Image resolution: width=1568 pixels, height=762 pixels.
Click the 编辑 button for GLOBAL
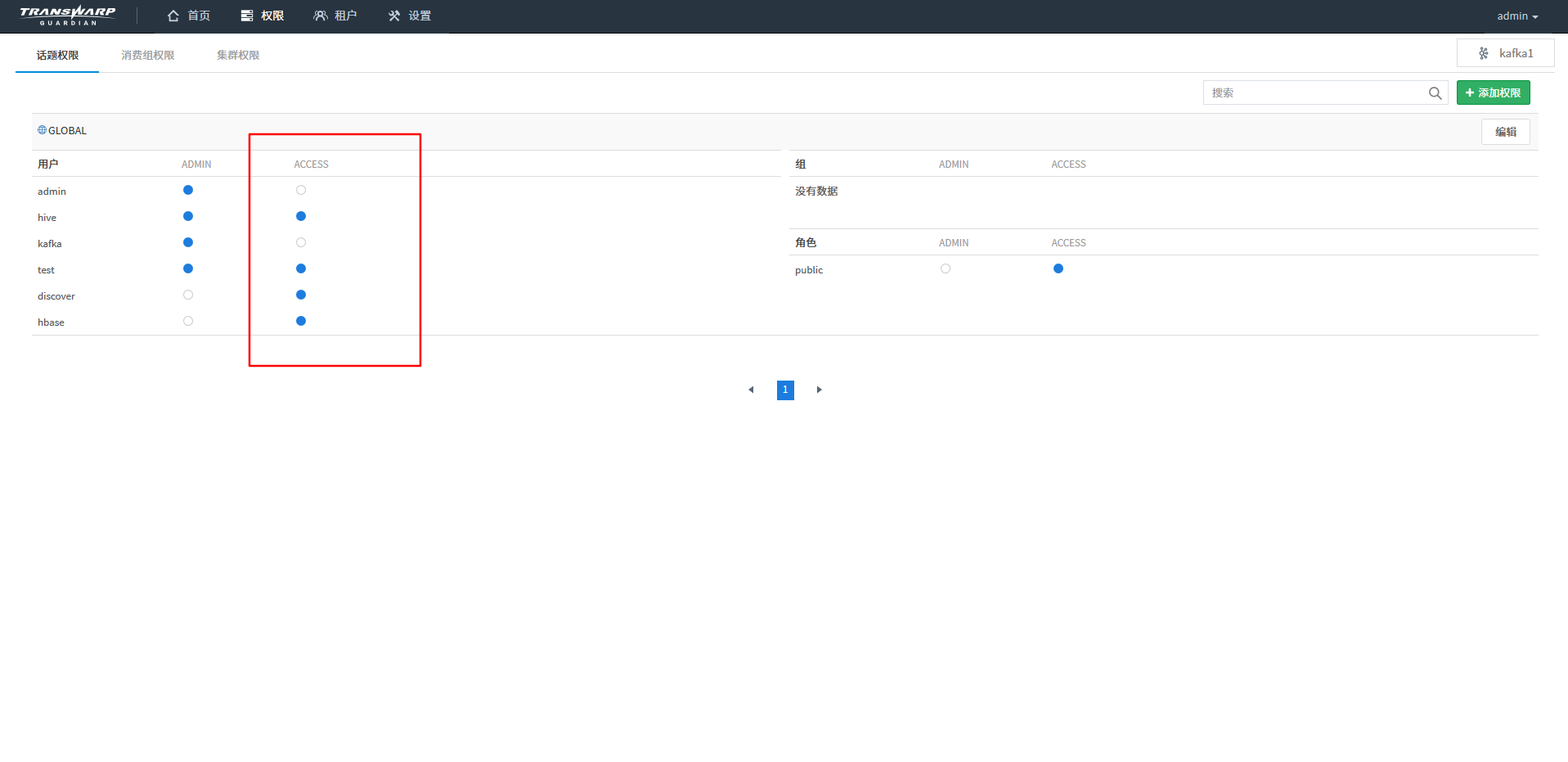point(1505,132)
